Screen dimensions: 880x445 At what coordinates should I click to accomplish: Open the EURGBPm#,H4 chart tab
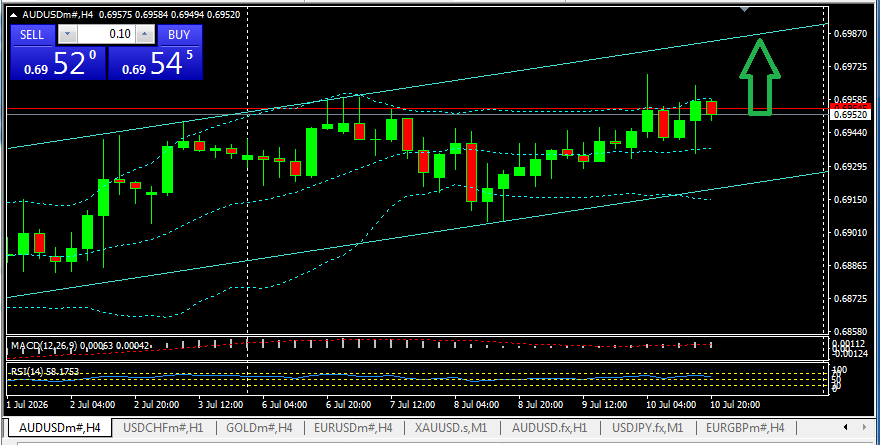click(x=745, y=428)
